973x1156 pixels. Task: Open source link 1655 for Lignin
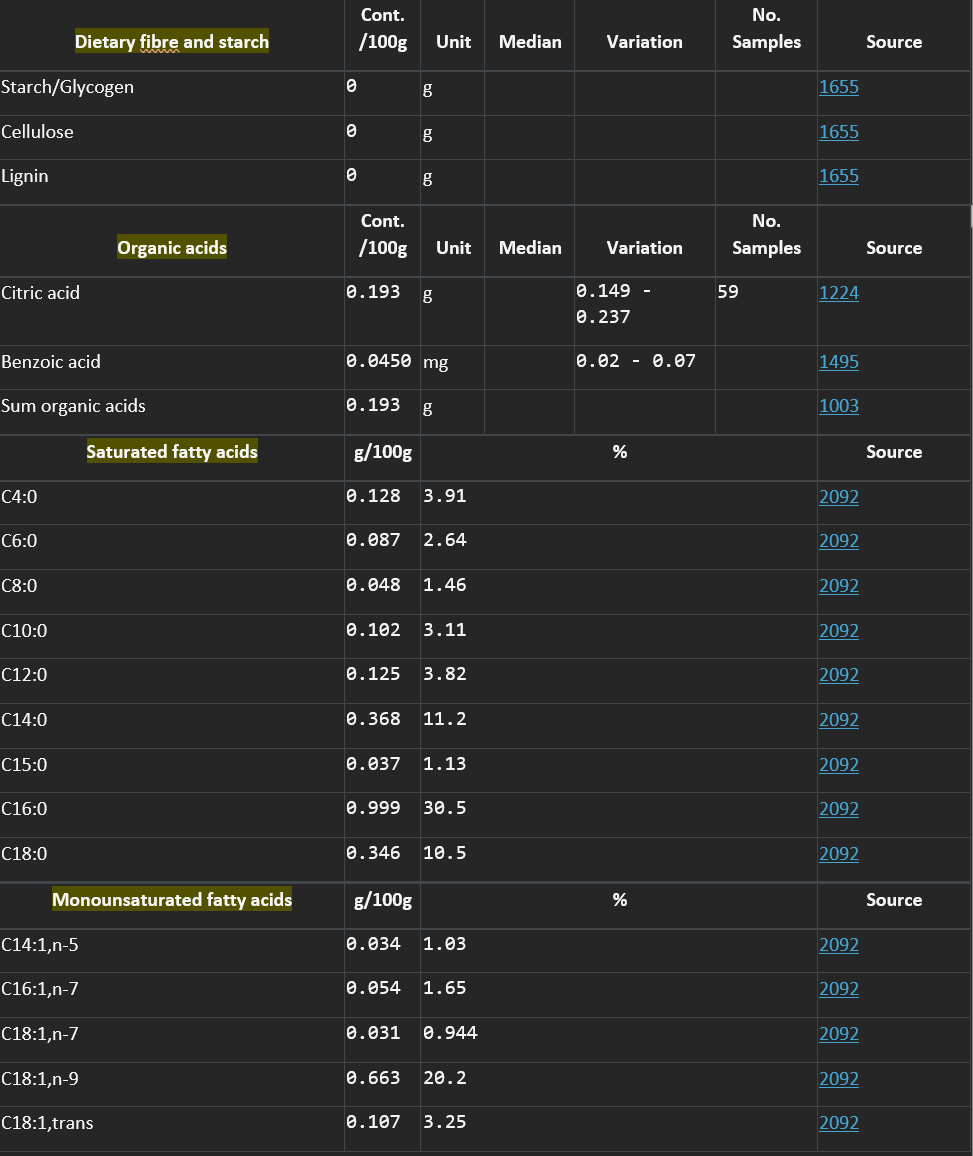pyautogui.click(x=839, y=176)
